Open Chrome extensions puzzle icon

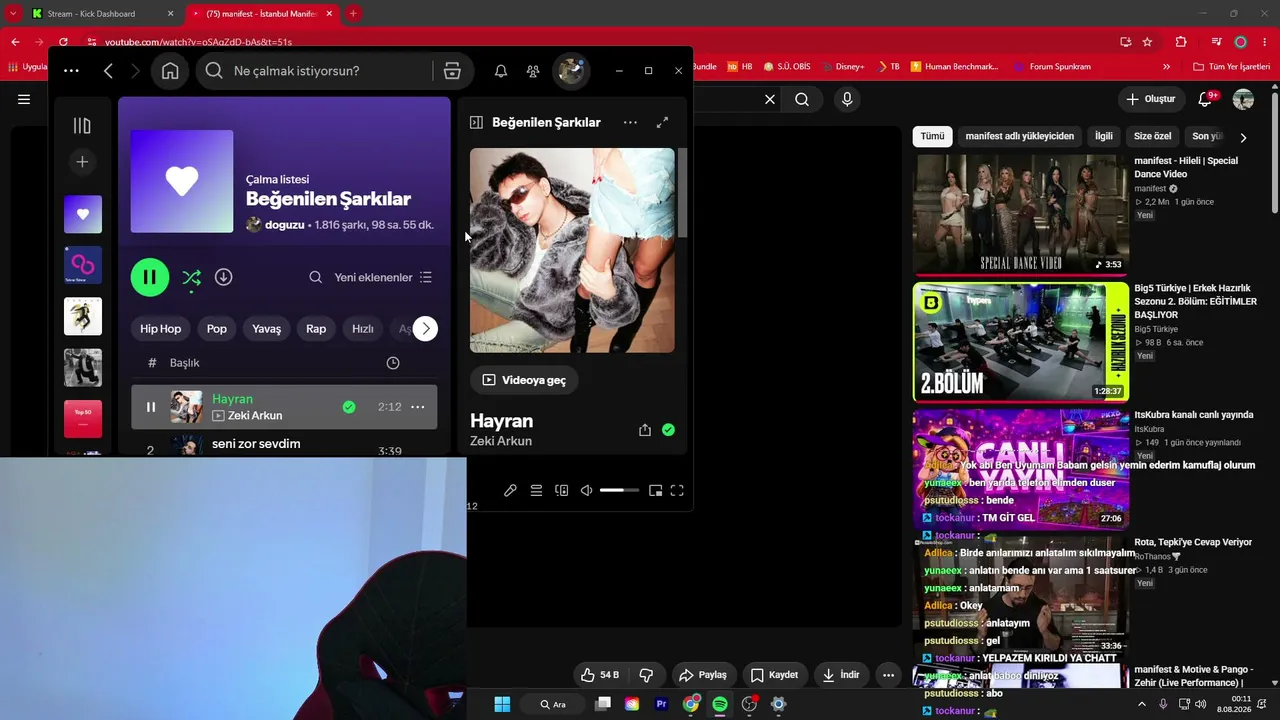1181,42
